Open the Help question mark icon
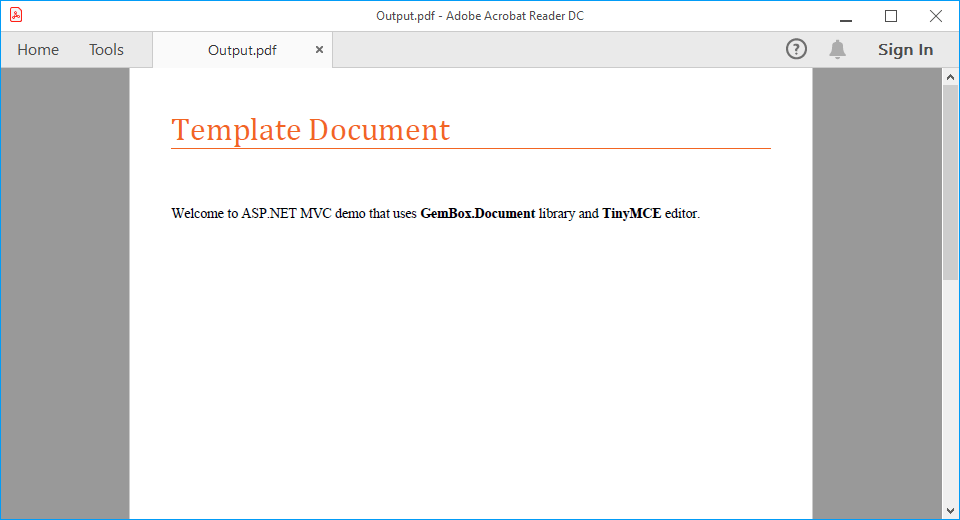960x520 pixels. click(796, 49)
